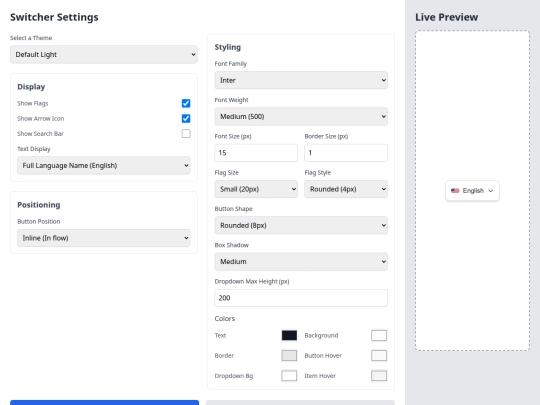Open the Text Display dropdown
The image size is (540, 405).
pos(104,165)
